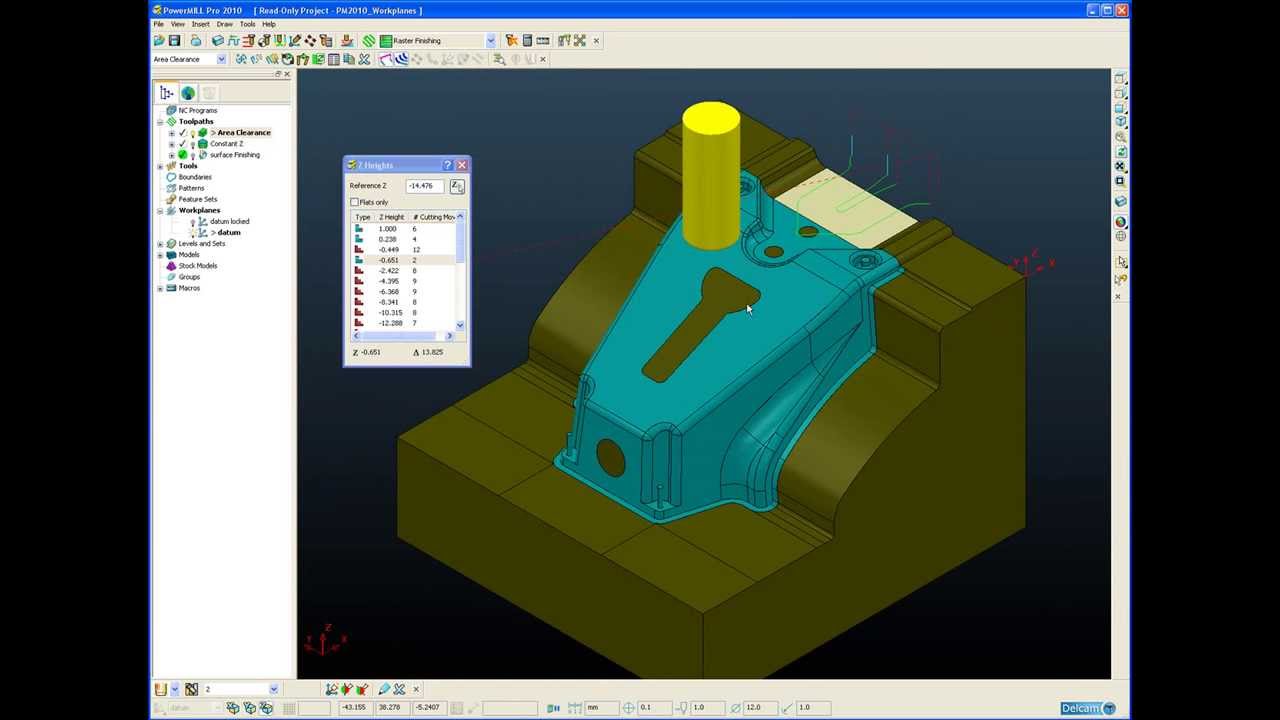Click the Patterns icon in explorer
The image size is (1280, 720).
[x=171, y=188]
